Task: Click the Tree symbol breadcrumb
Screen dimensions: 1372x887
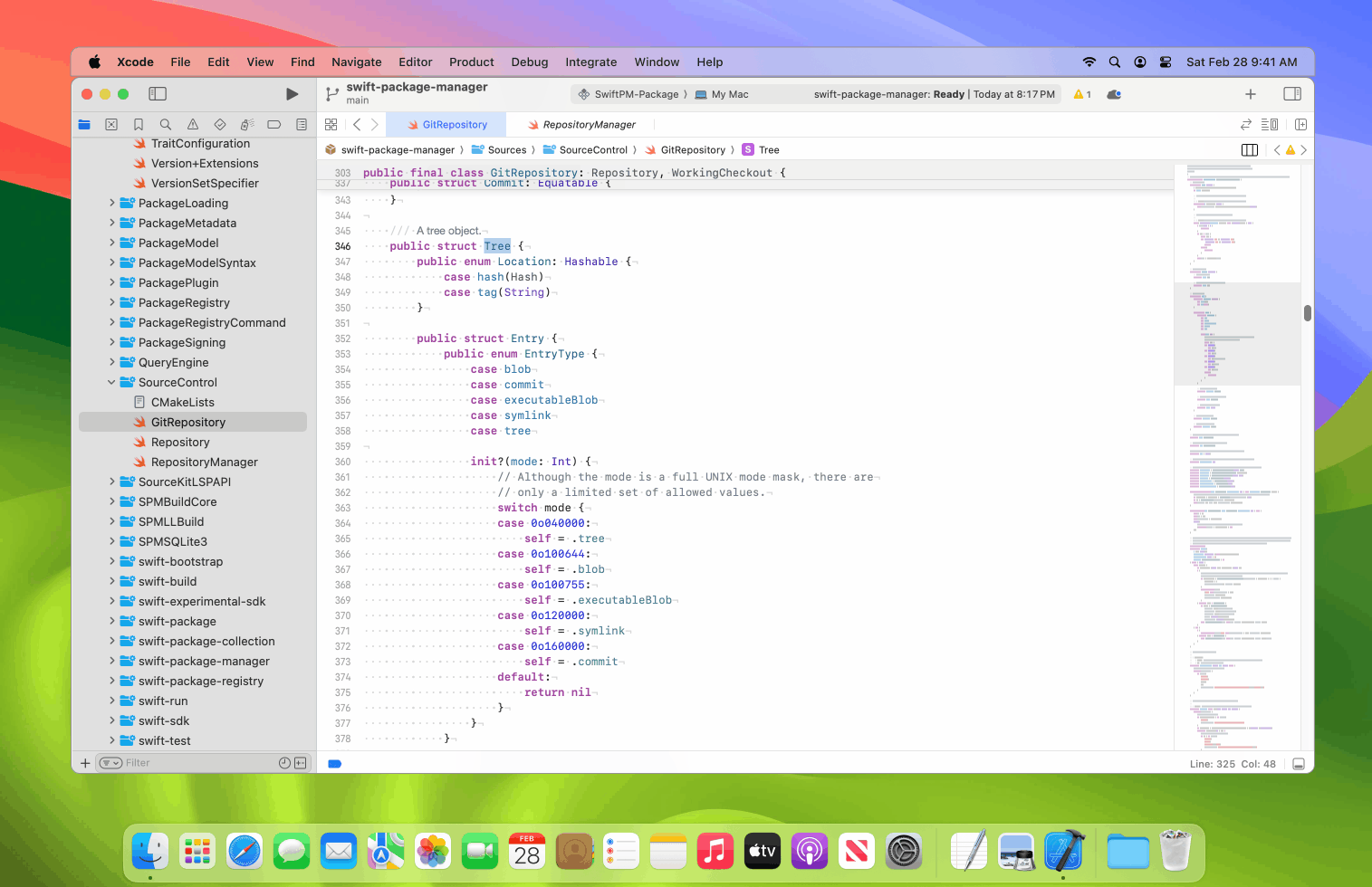Action: 761,150
